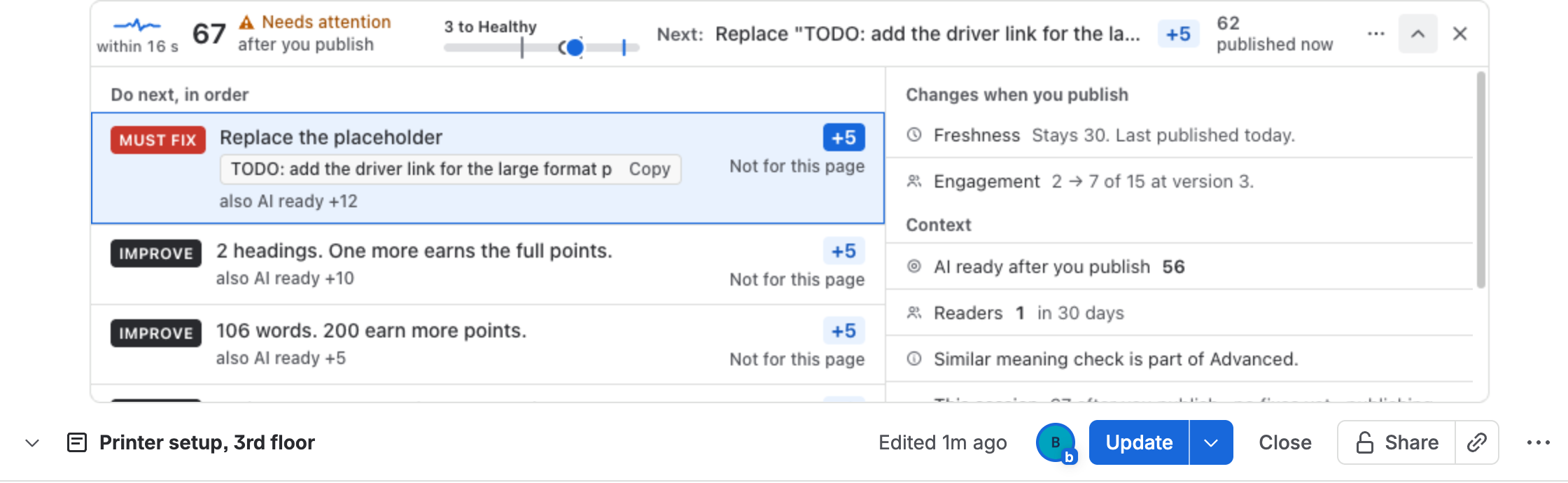Click the AI ready target icon
Screen dimensions: 1568x483
[x=914, y=266]
